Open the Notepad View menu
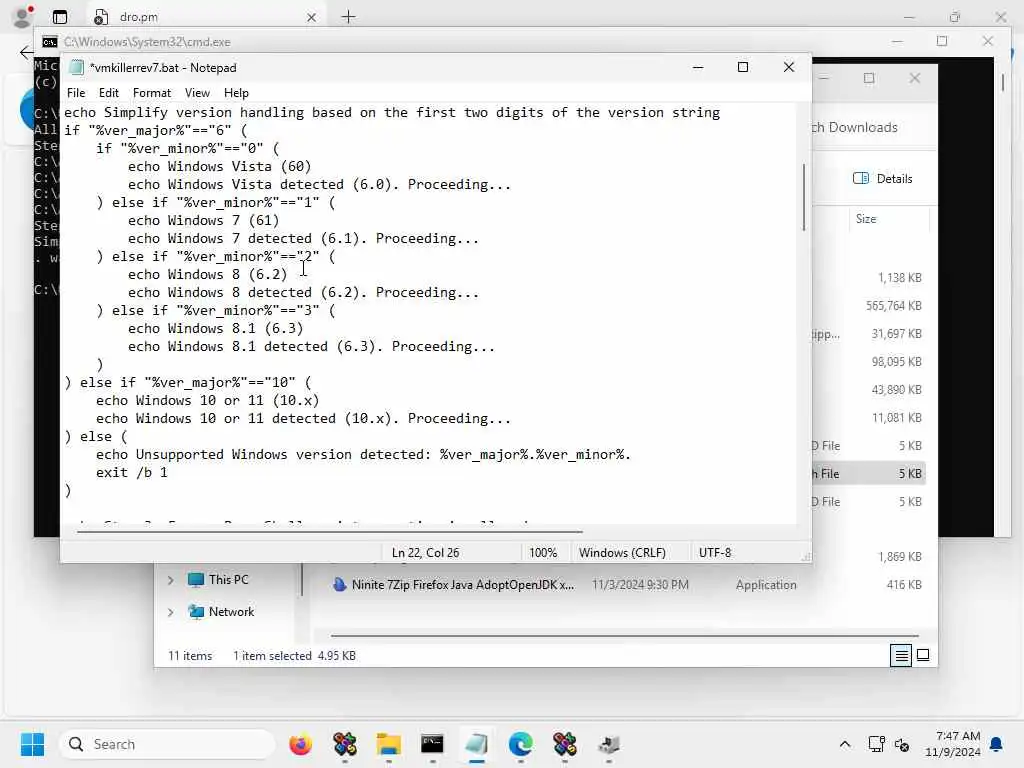Image resolution: width=1024 pixels, height=768 pixels. (197, 93)
